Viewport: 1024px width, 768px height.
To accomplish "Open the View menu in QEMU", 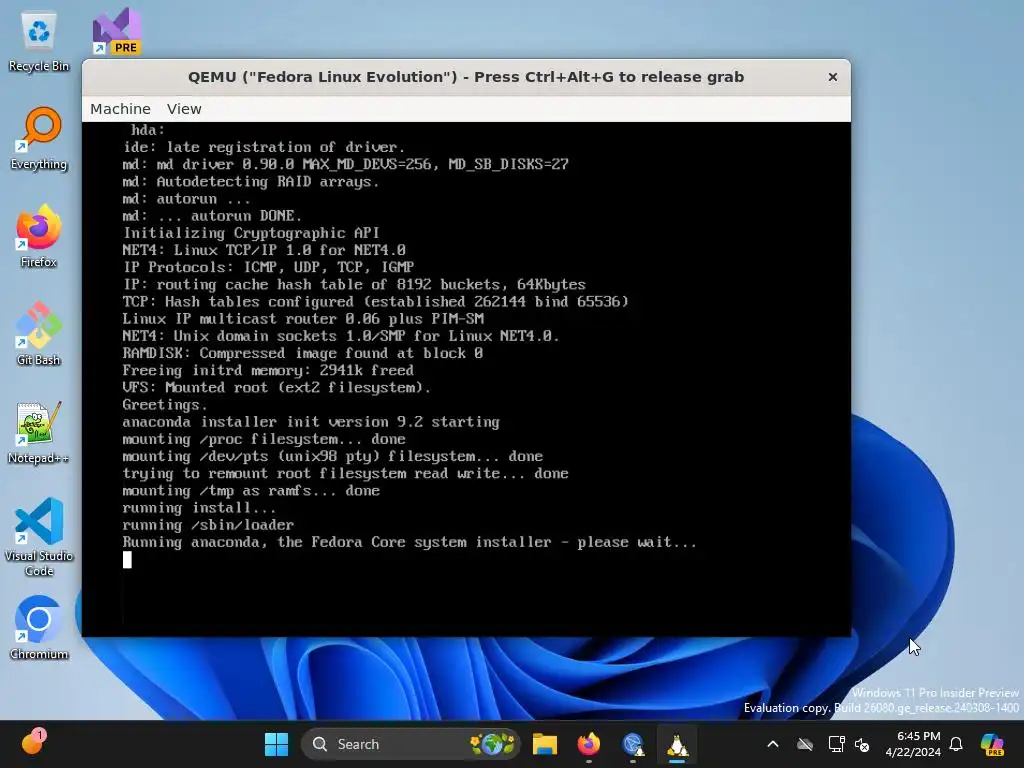I will (x=184, y=109).
